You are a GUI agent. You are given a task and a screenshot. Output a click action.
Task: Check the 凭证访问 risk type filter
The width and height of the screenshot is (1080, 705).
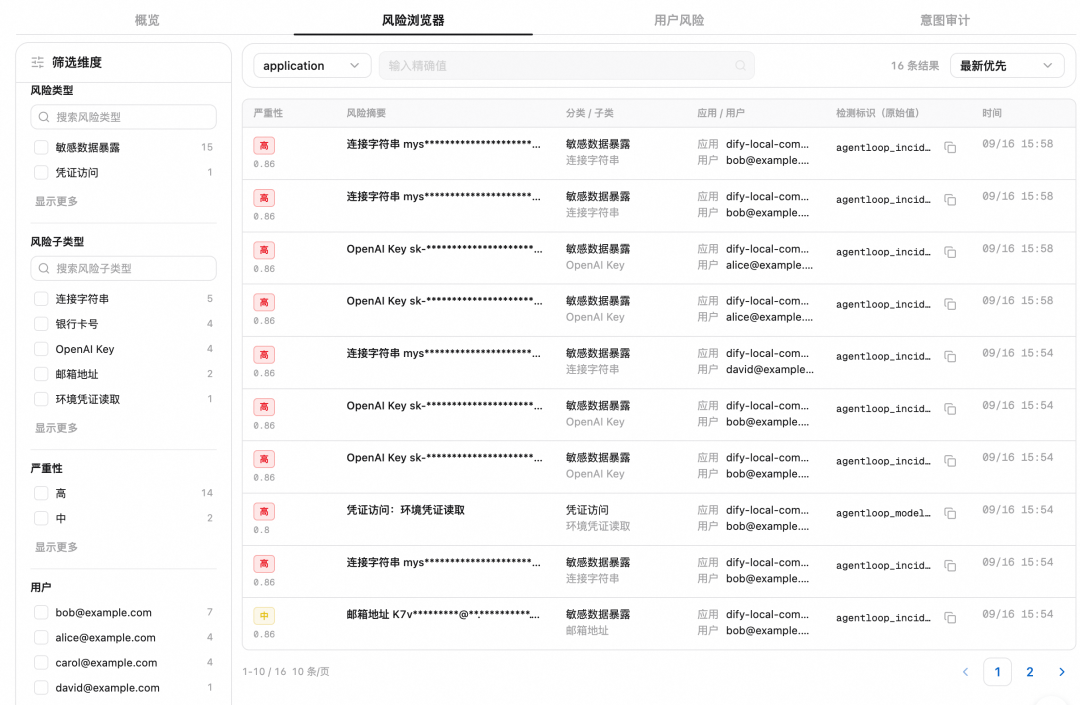click(41, 173)
